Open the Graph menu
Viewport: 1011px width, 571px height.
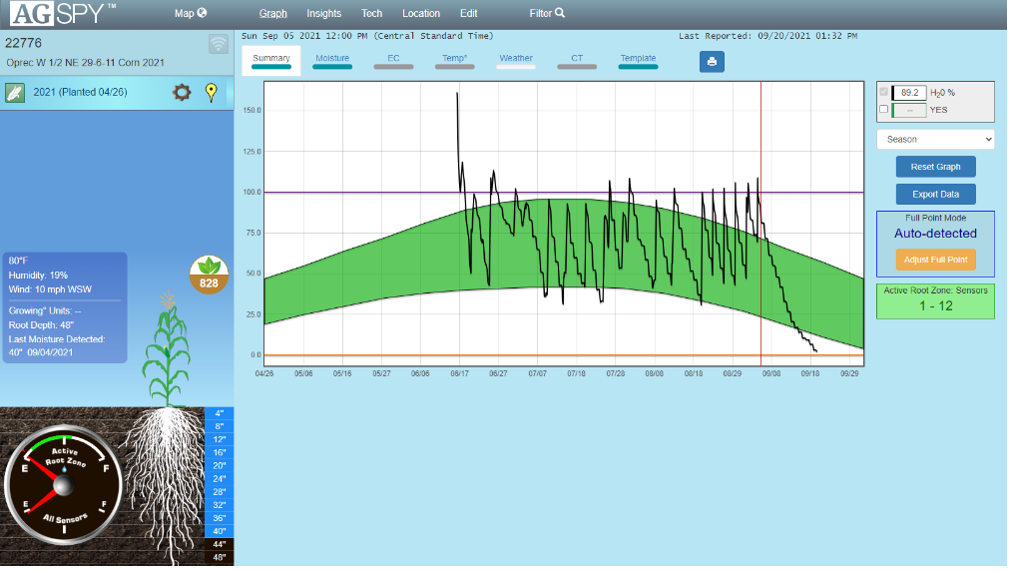pyautogui.click(x=273, y=14)
